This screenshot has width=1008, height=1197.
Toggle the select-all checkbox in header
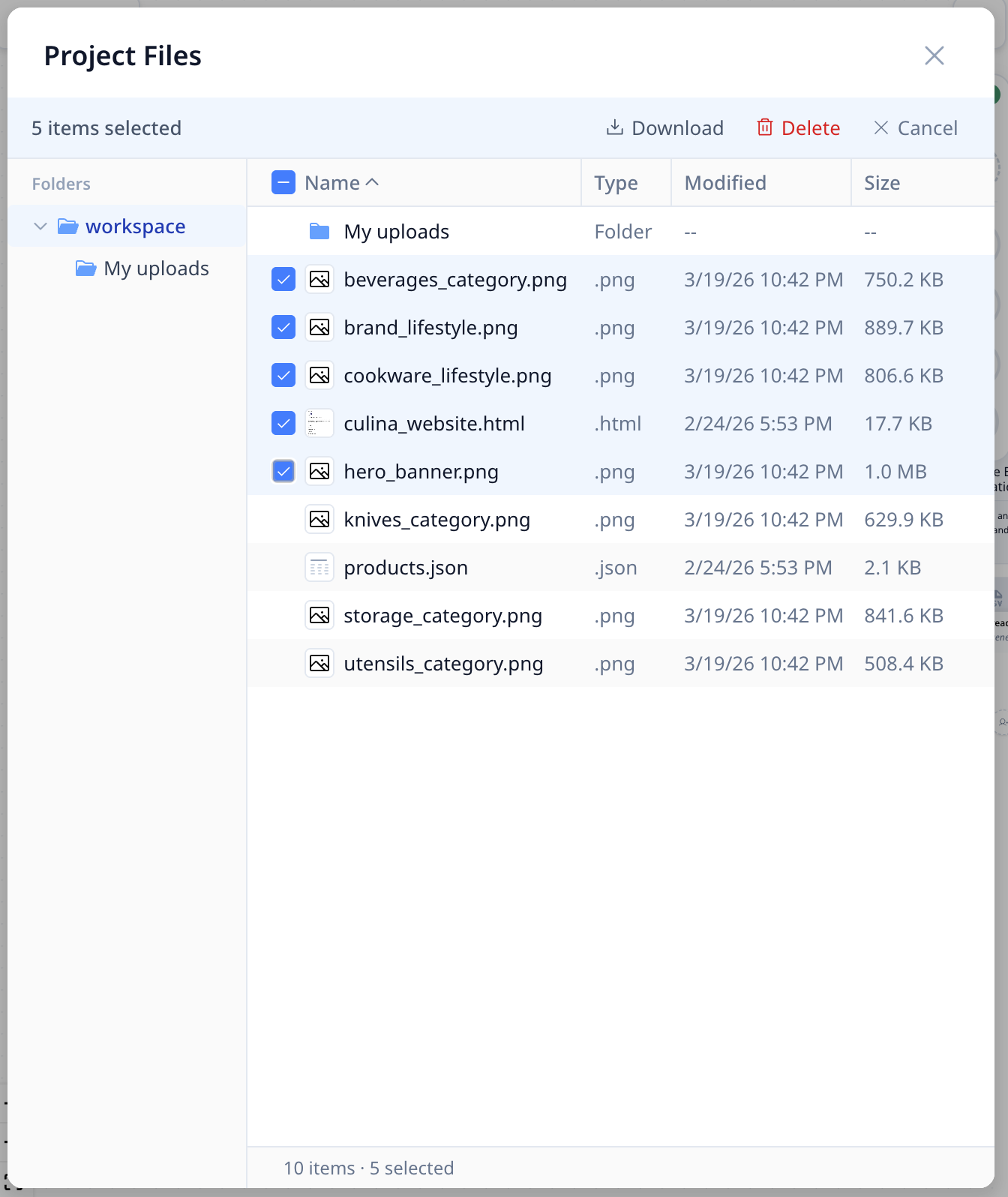click(x=283, y=183)
